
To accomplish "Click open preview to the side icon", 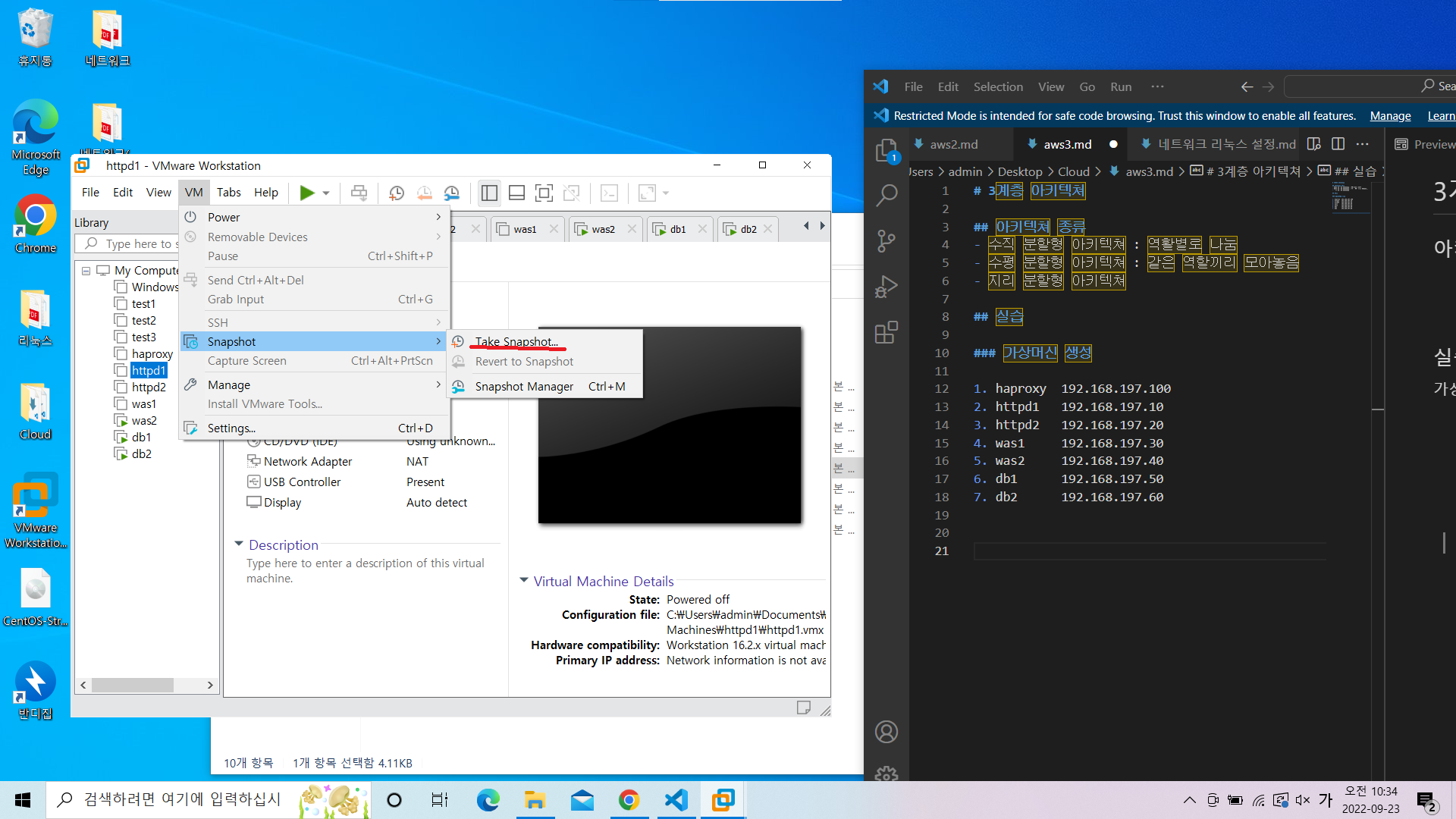I will tap(1314, 144).
